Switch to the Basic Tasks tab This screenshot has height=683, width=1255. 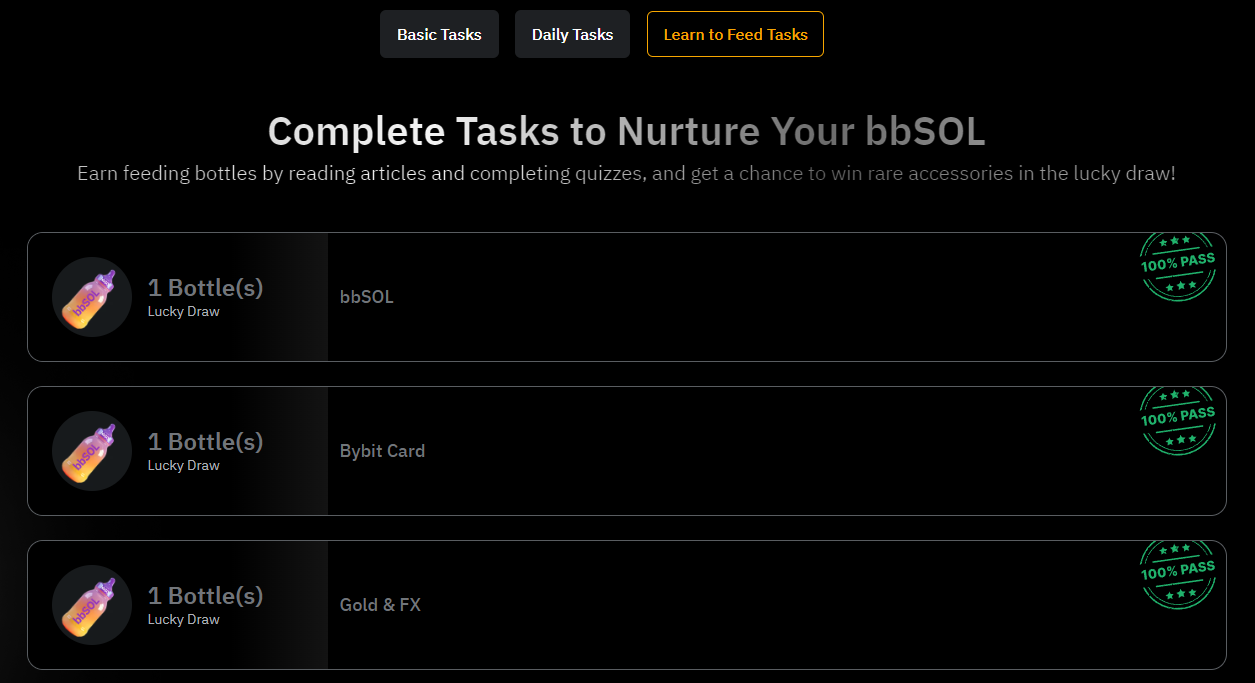click(x=439, y=34)
